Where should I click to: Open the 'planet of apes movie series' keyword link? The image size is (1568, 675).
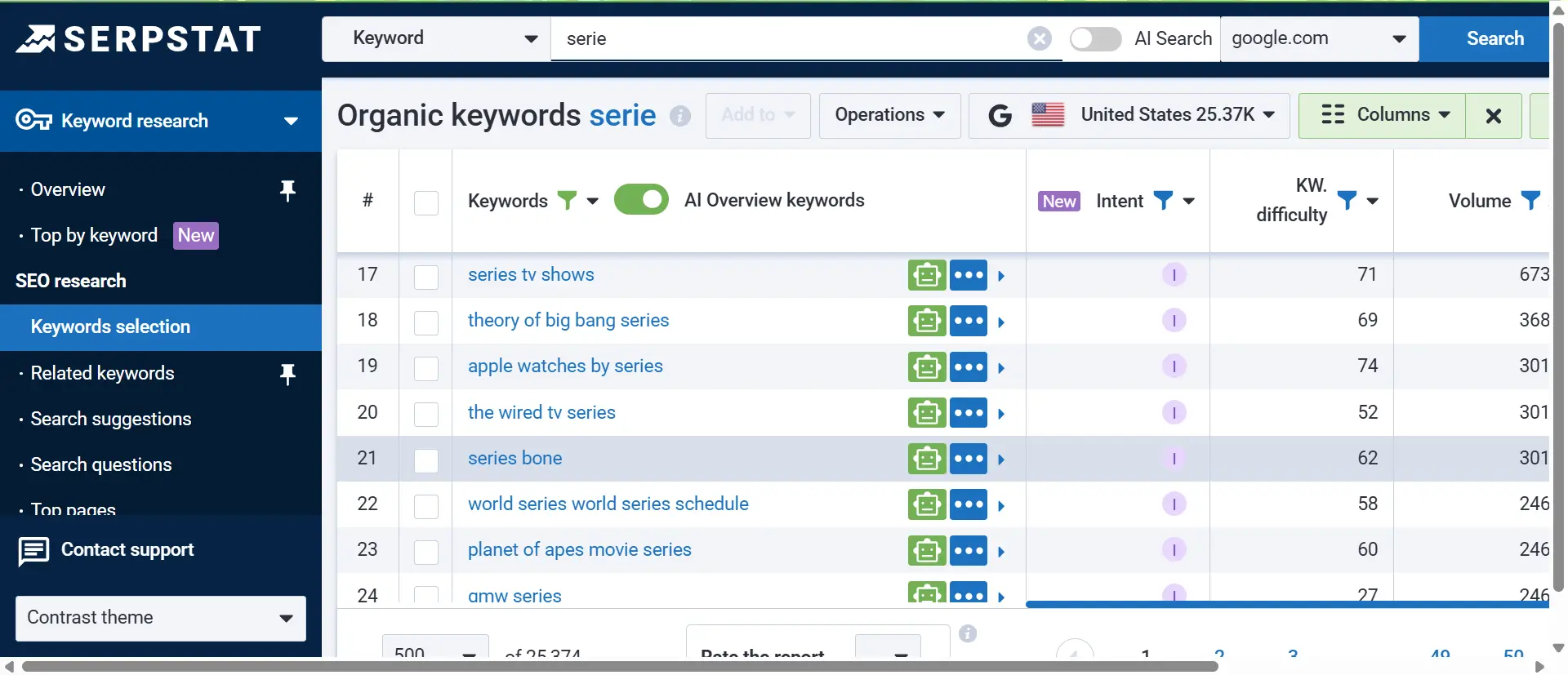click(579, 550)
